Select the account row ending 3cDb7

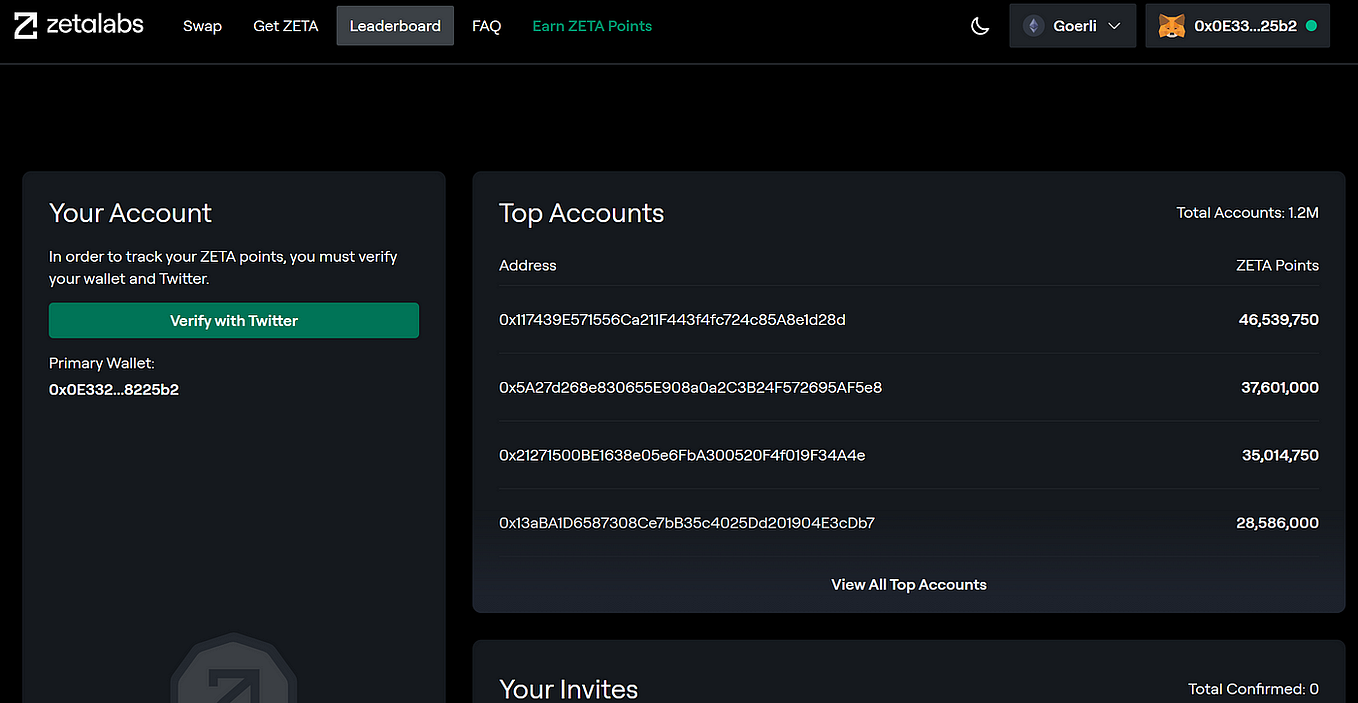tap(686, 522)
